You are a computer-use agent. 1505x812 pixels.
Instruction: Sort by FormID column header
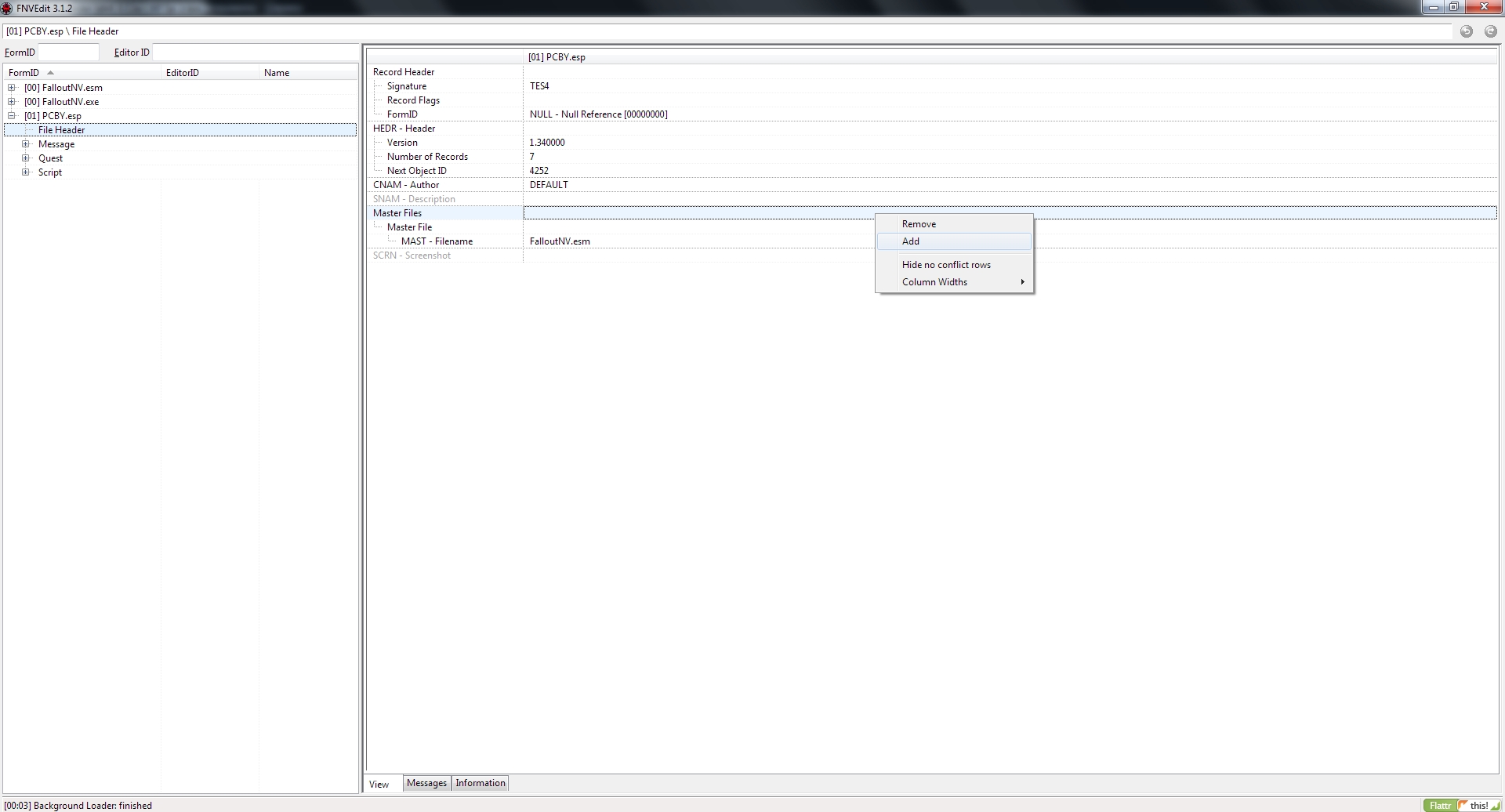tap(82, 73)
